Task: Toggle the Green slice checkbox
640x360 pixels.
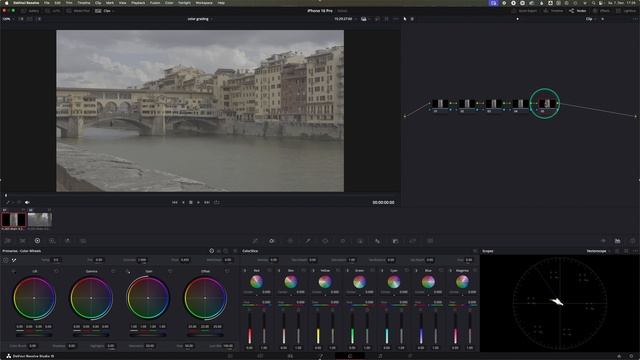Action: coord(348,271)
